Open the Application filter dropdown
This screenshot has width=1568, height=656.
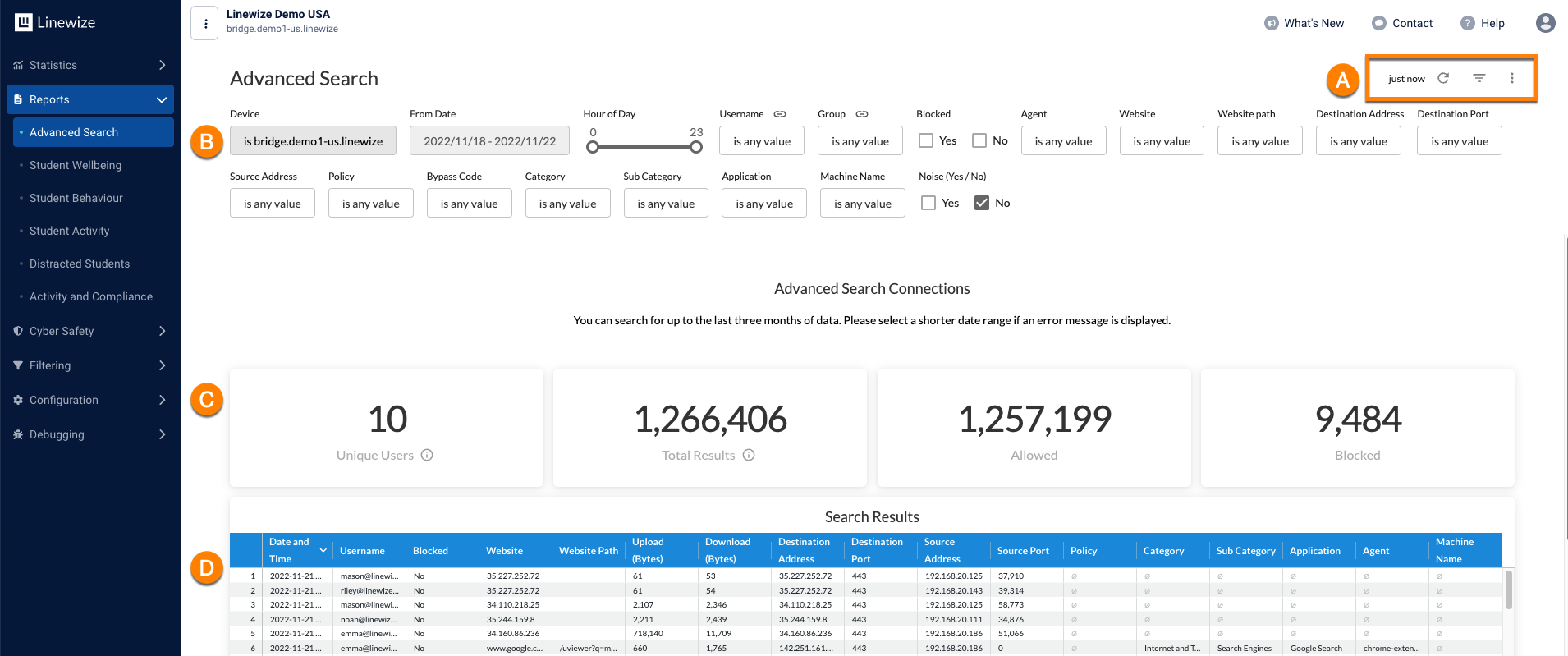[x=764, y=203]
